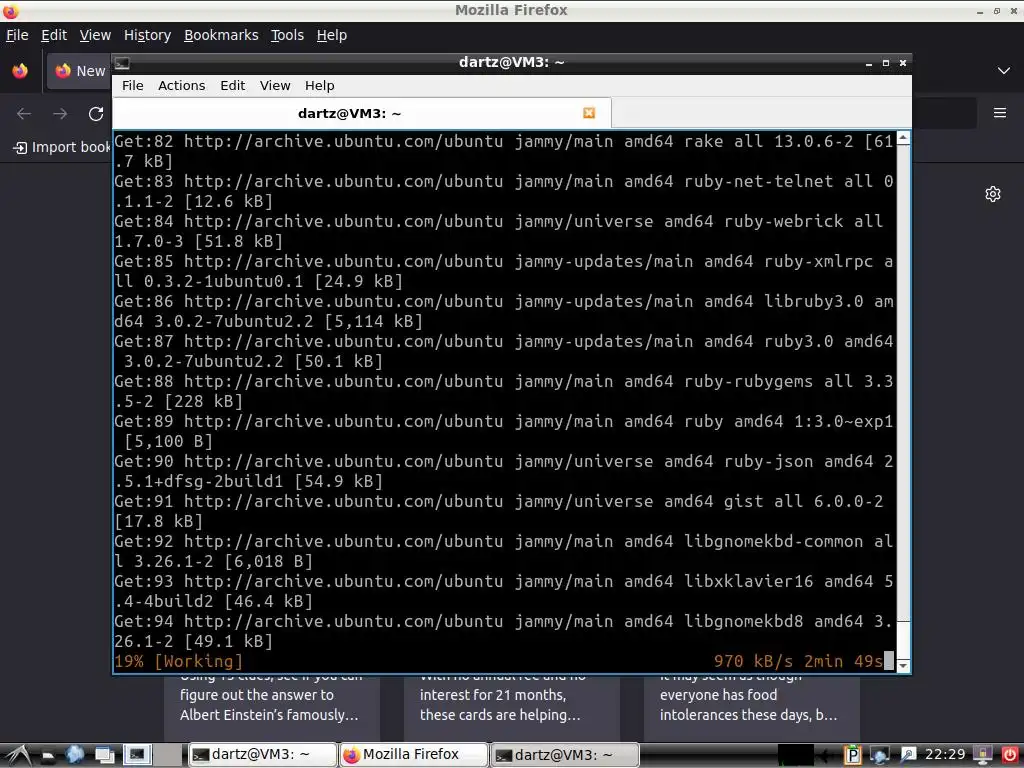This screenshot has height=768, width=1024.
Task: Open the LXQt start menu icon
Action: tap(18, 755)
